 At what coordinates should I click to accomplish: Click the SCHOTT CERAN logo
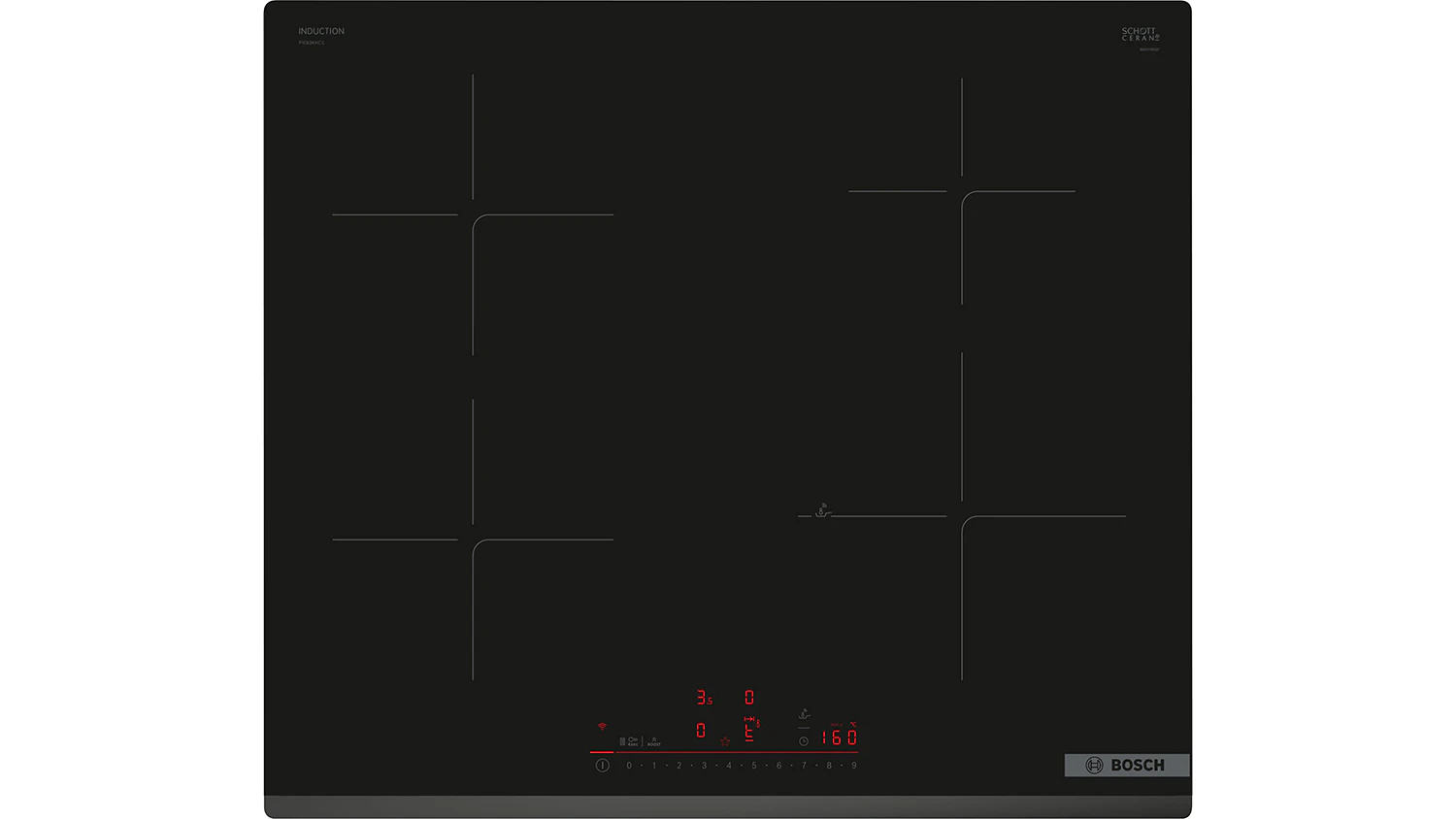tap(1141, 34)
